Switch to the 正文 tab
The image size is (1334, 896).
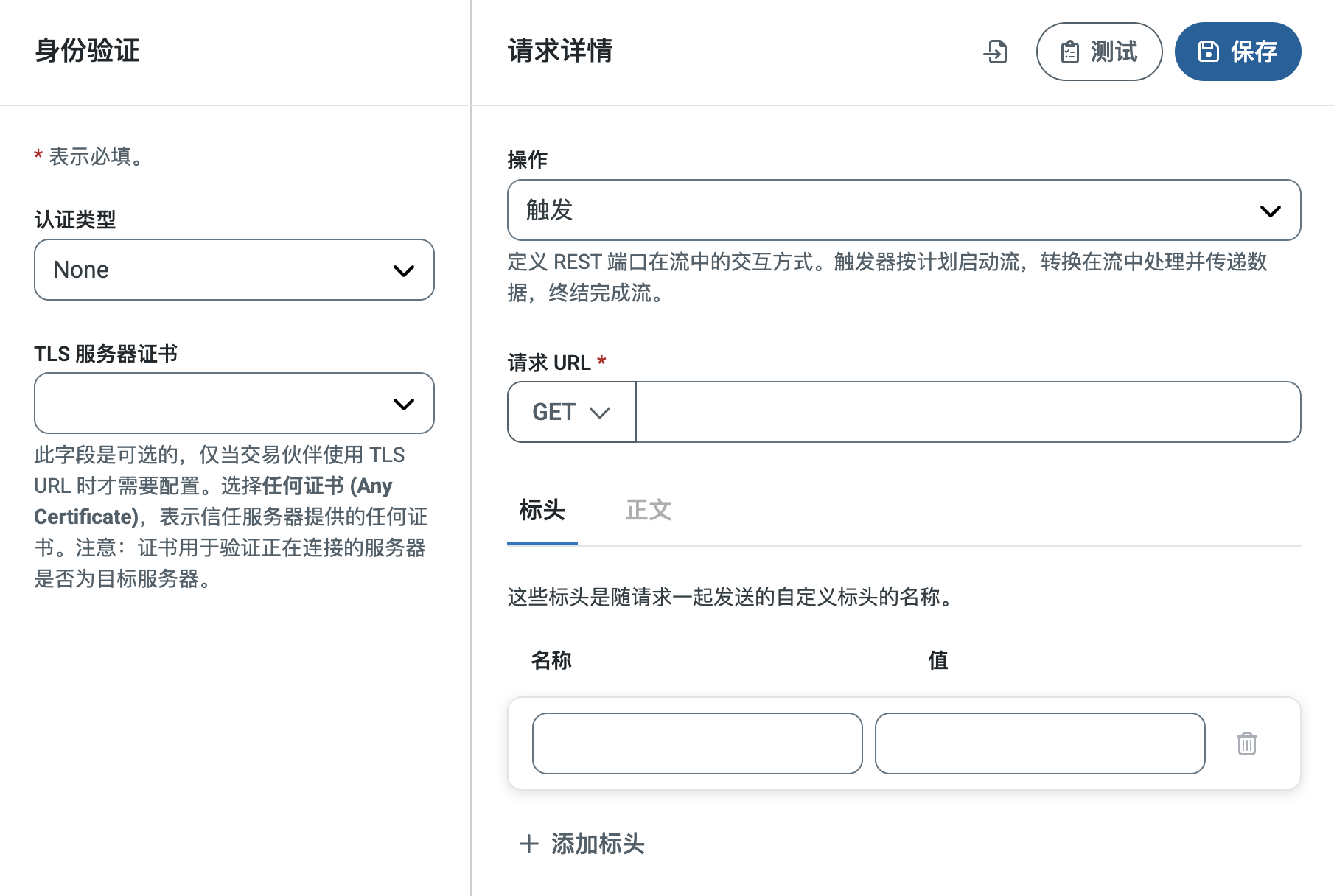point(648,510)
